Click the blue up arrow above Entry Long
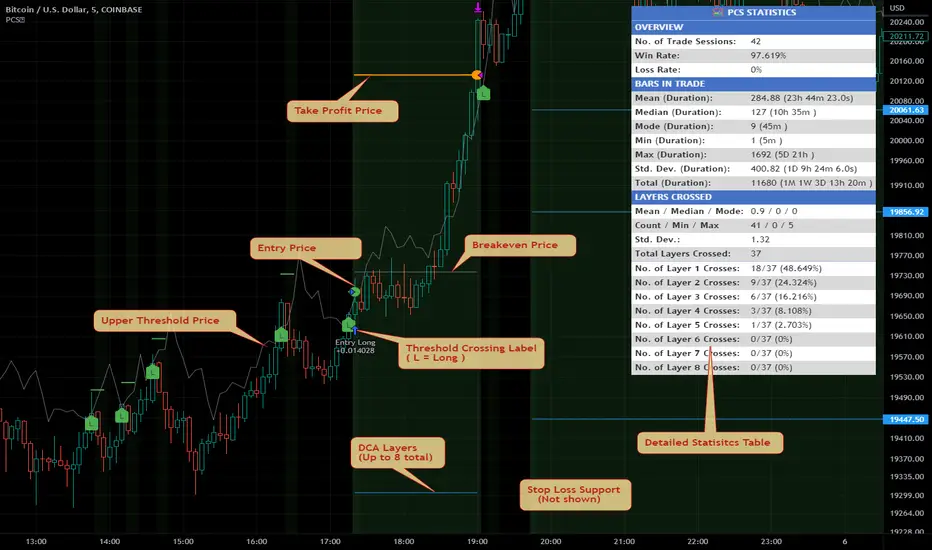Image resolution: width=932 pixels, height=550 pixels. tap(355, 331)
